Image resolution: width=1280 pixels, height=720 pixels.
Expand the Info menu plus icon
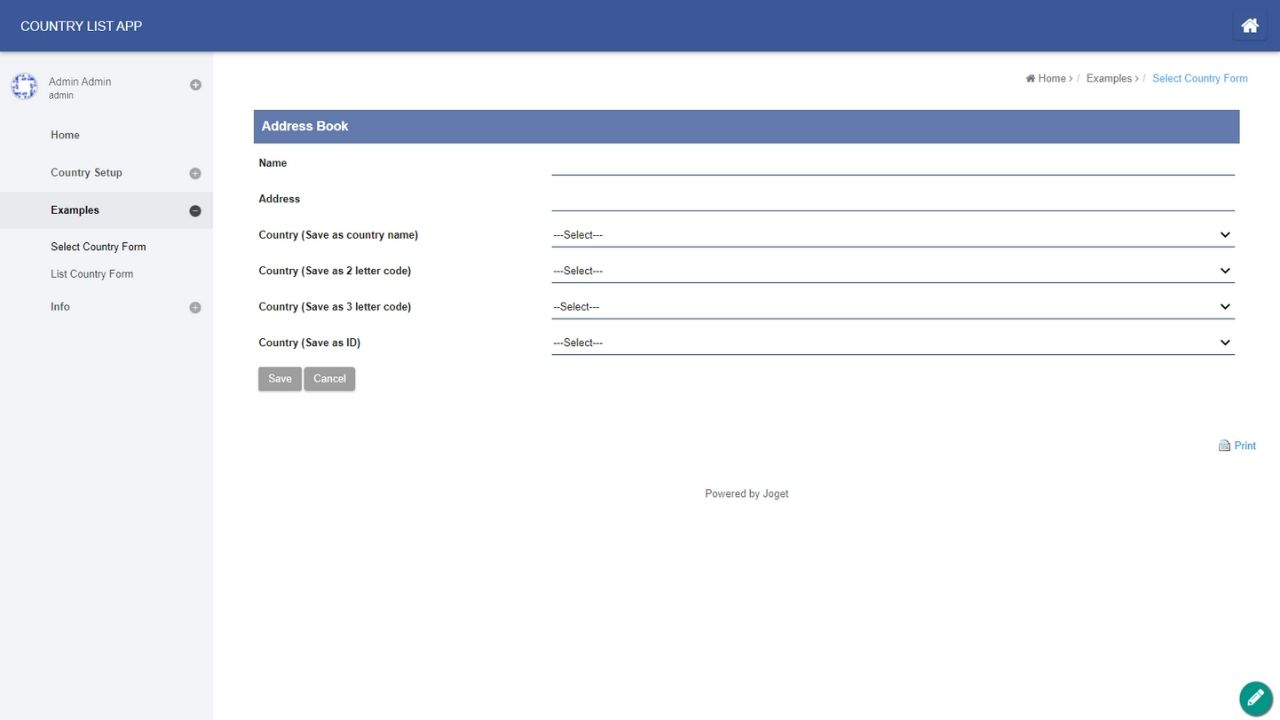click(195, 308)
